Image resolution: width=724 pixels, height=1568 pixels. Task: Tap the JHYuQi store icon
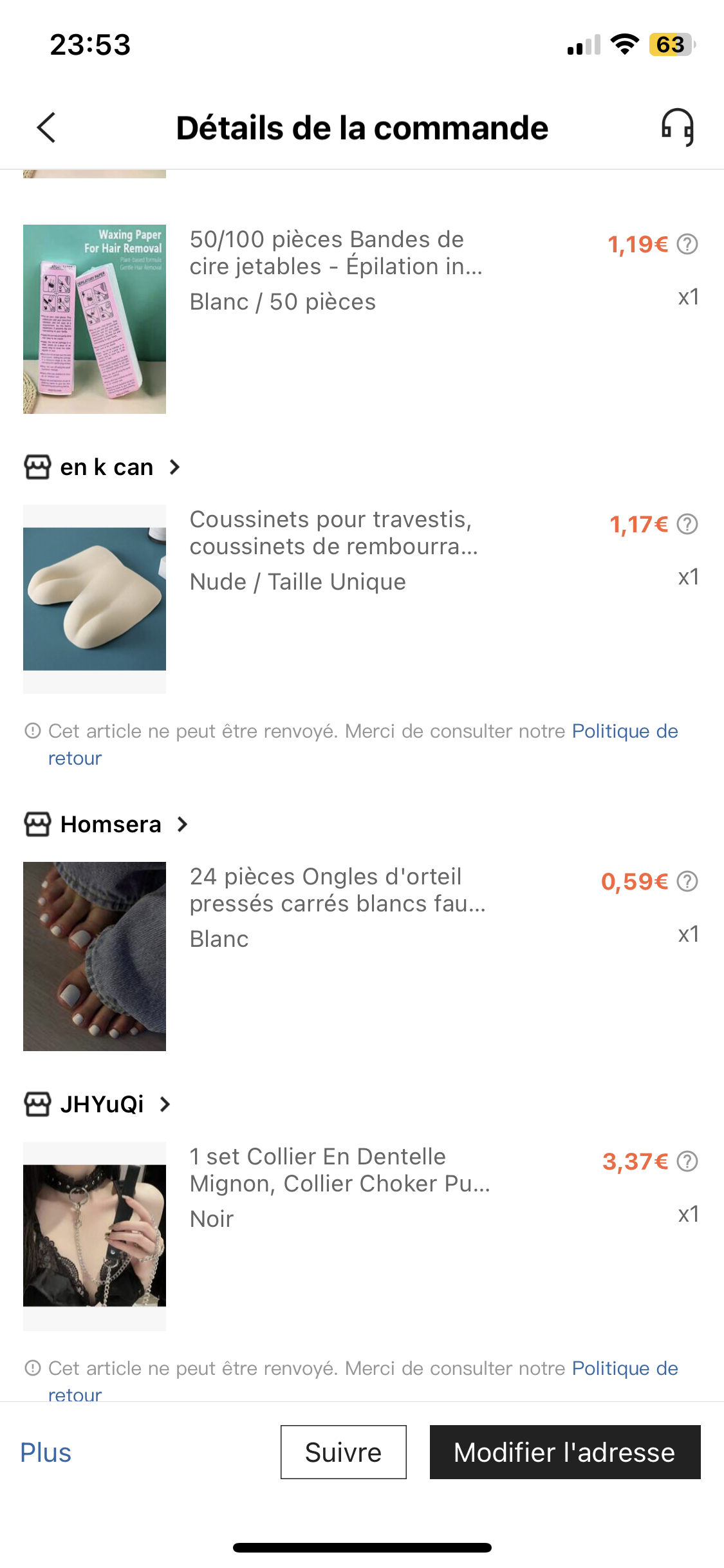tap(37, 1105)
